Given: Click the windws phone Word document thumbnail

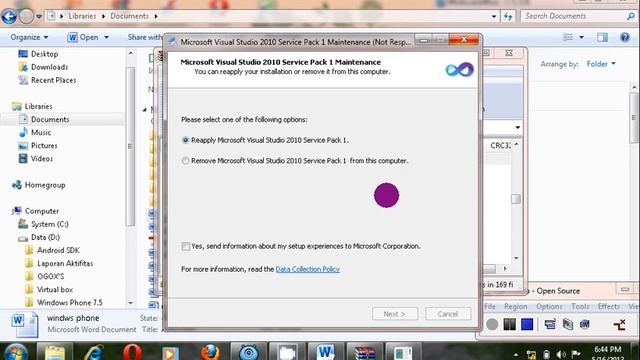Looking at the screenshot, I should (24, 324).
